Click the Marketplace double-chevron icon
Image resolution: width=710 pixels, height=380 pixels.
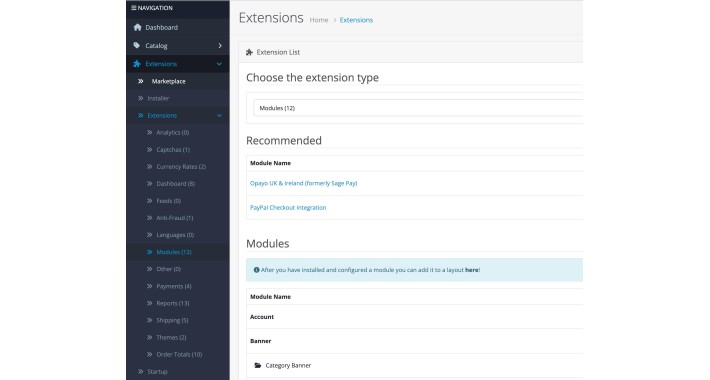(141, 81)
